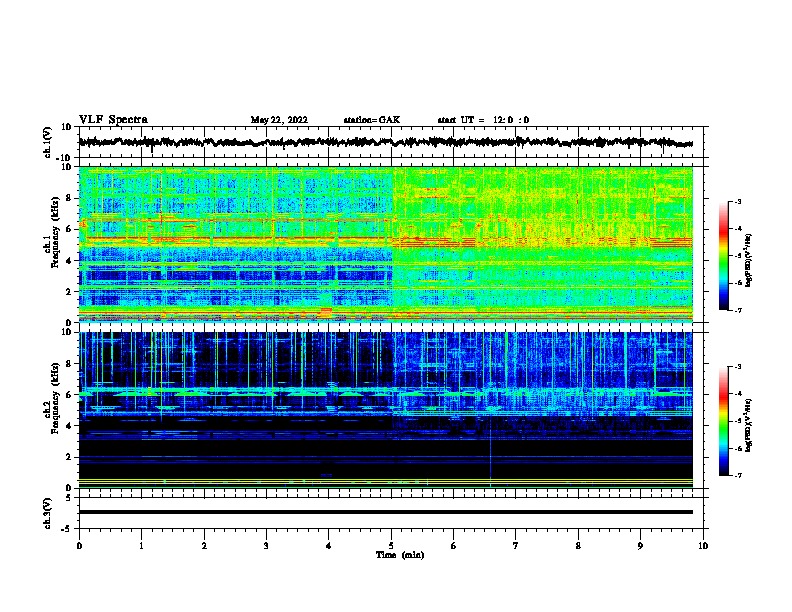The image size is (792, 612).
Task: Click the 4 kHz tick on ch.2 frequency axis
Action: click(x=69, y=426)
